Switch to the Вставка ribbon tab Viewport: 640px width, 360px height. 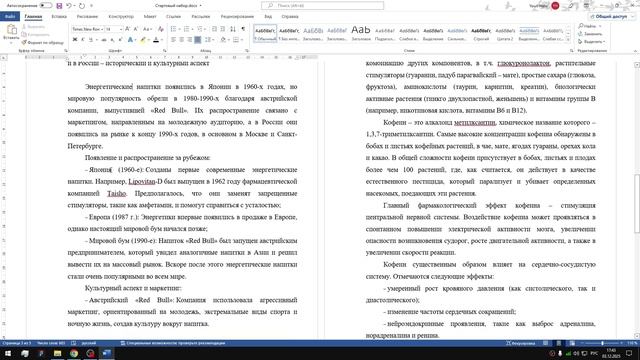[59, 17]
